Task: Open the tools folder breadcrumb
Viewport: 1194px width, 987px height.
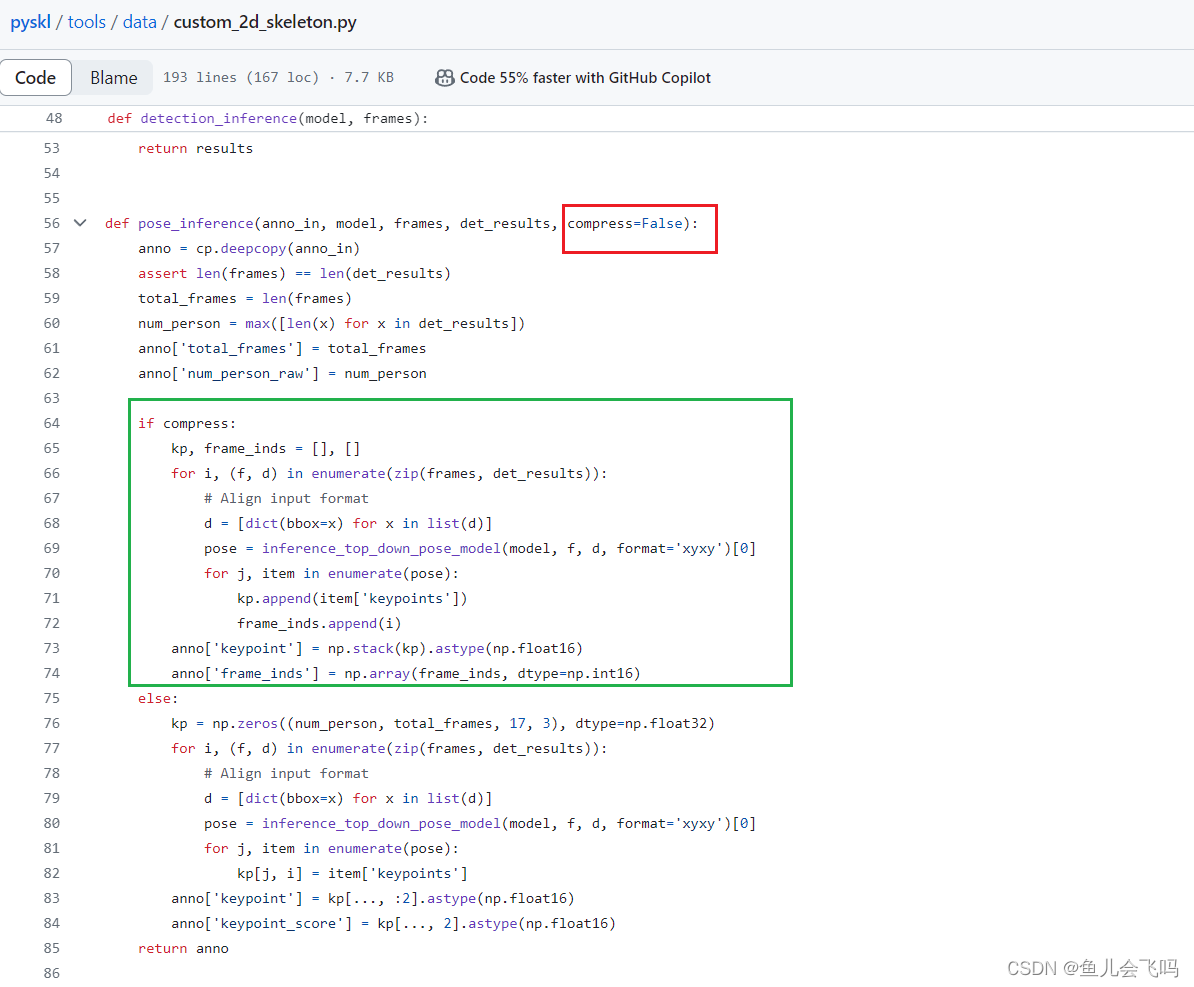Action: pos(87,21)
